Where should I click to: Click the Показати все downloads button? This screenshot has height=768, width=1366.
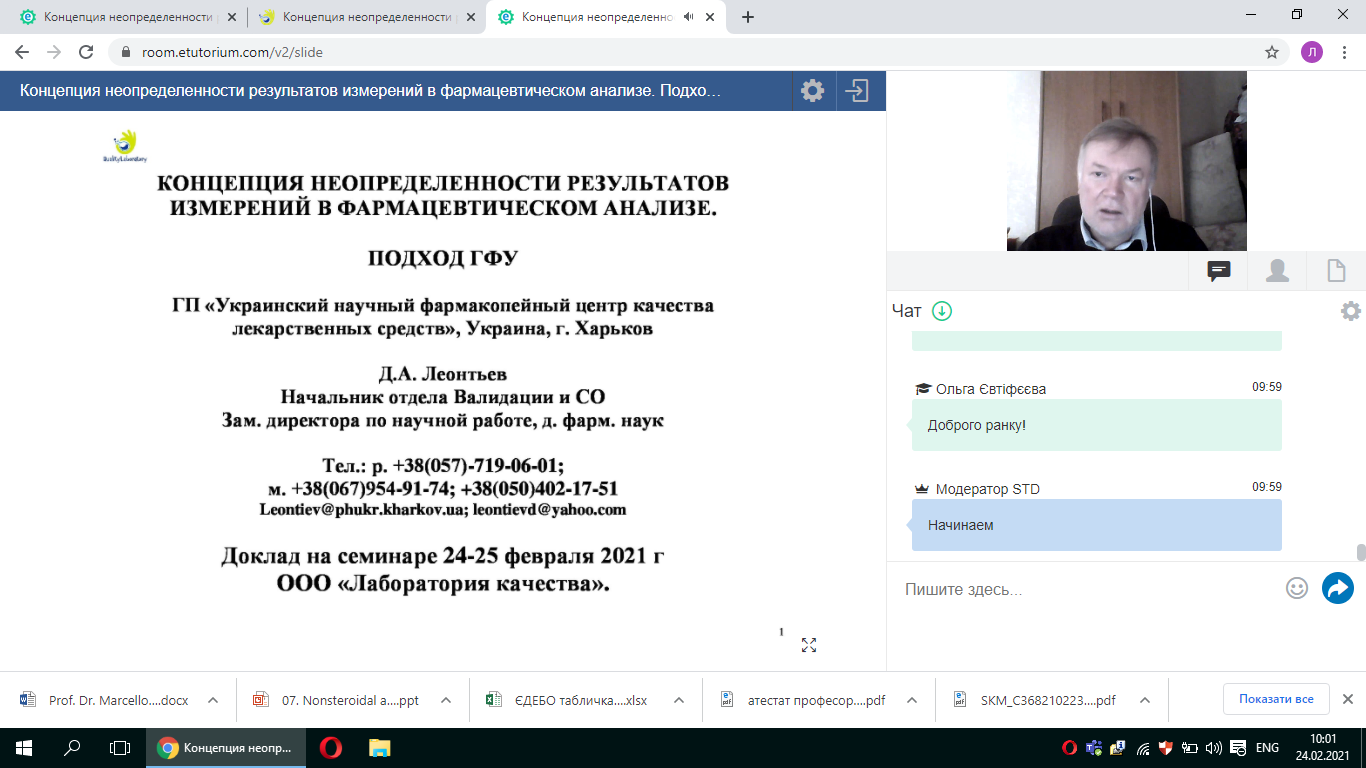click(x=1275, y=699)
